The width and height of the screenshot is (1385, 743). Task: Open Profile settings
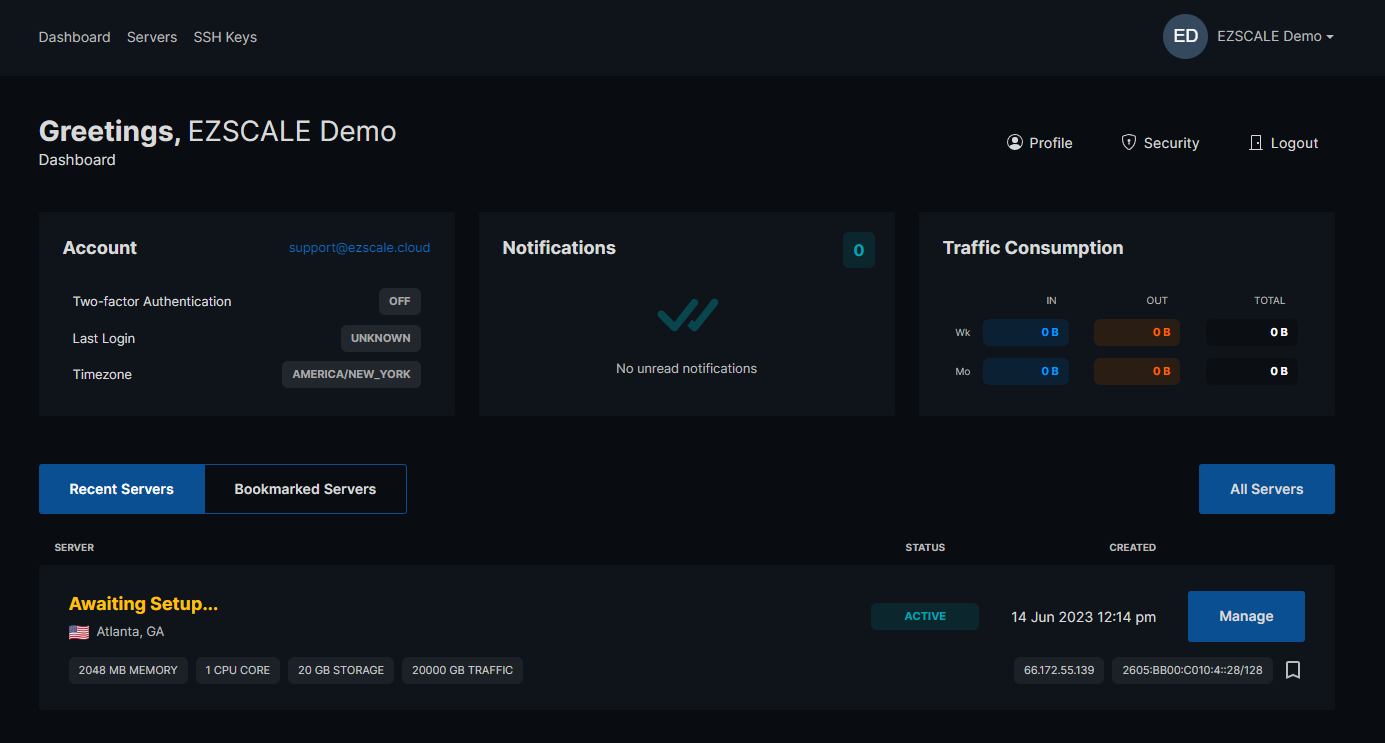(1040, 143)
